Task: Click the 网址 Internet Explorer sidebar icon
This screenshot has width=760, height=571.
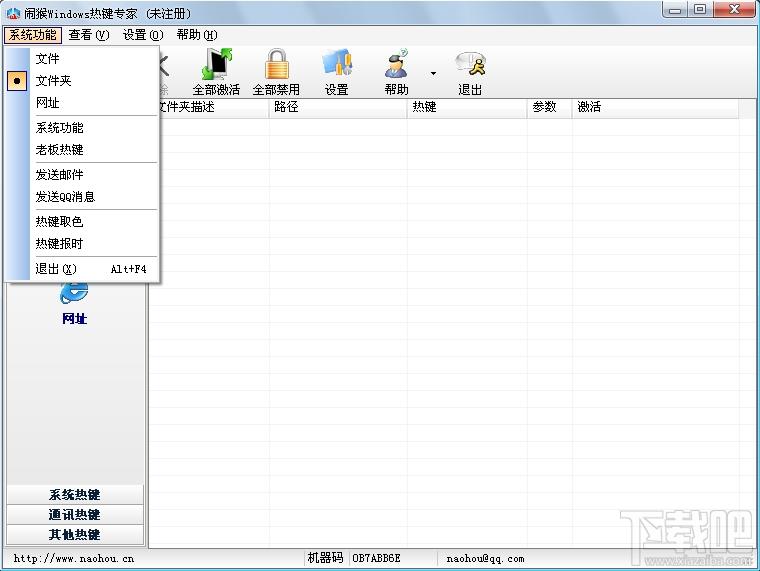Action: (x=74, y=303)
